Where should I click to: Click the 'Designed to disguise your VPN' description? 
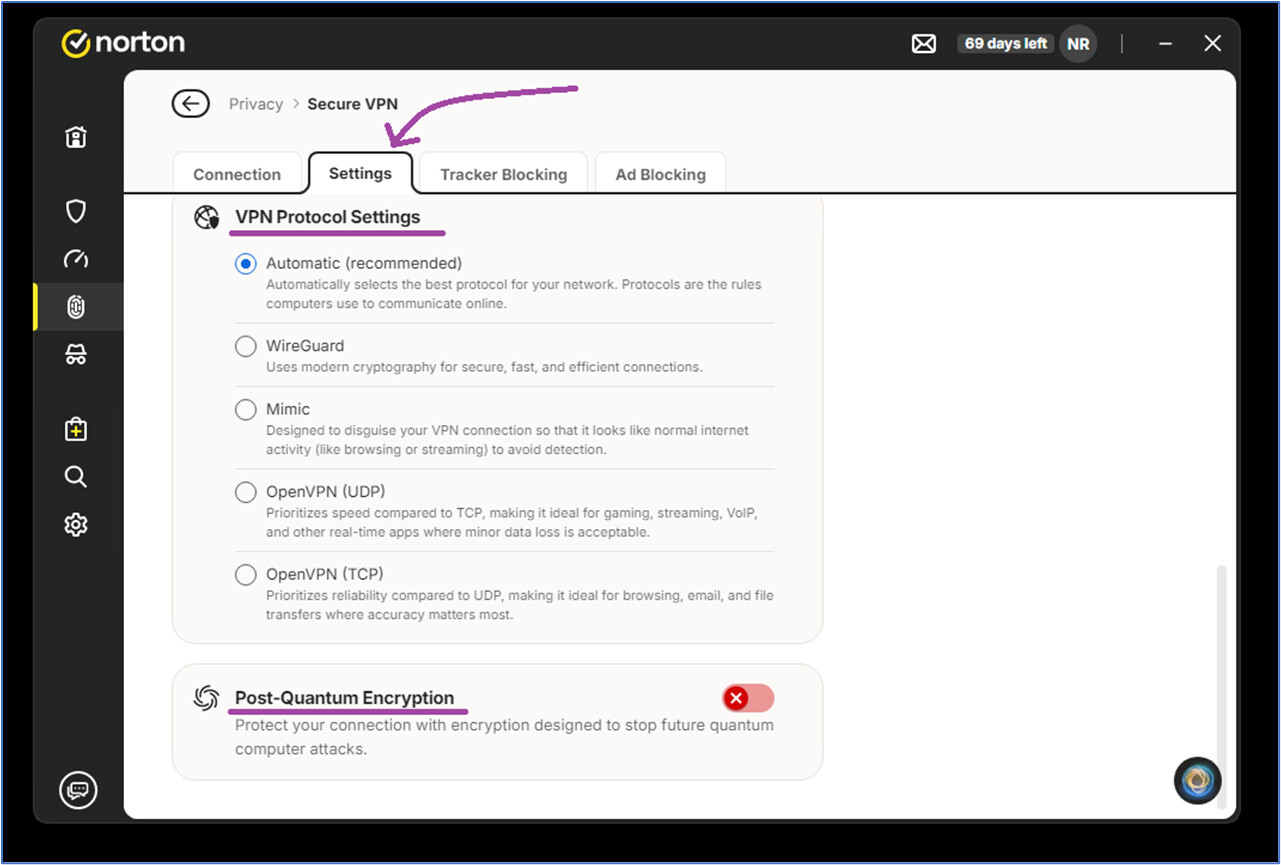click(x=507, y=440)
